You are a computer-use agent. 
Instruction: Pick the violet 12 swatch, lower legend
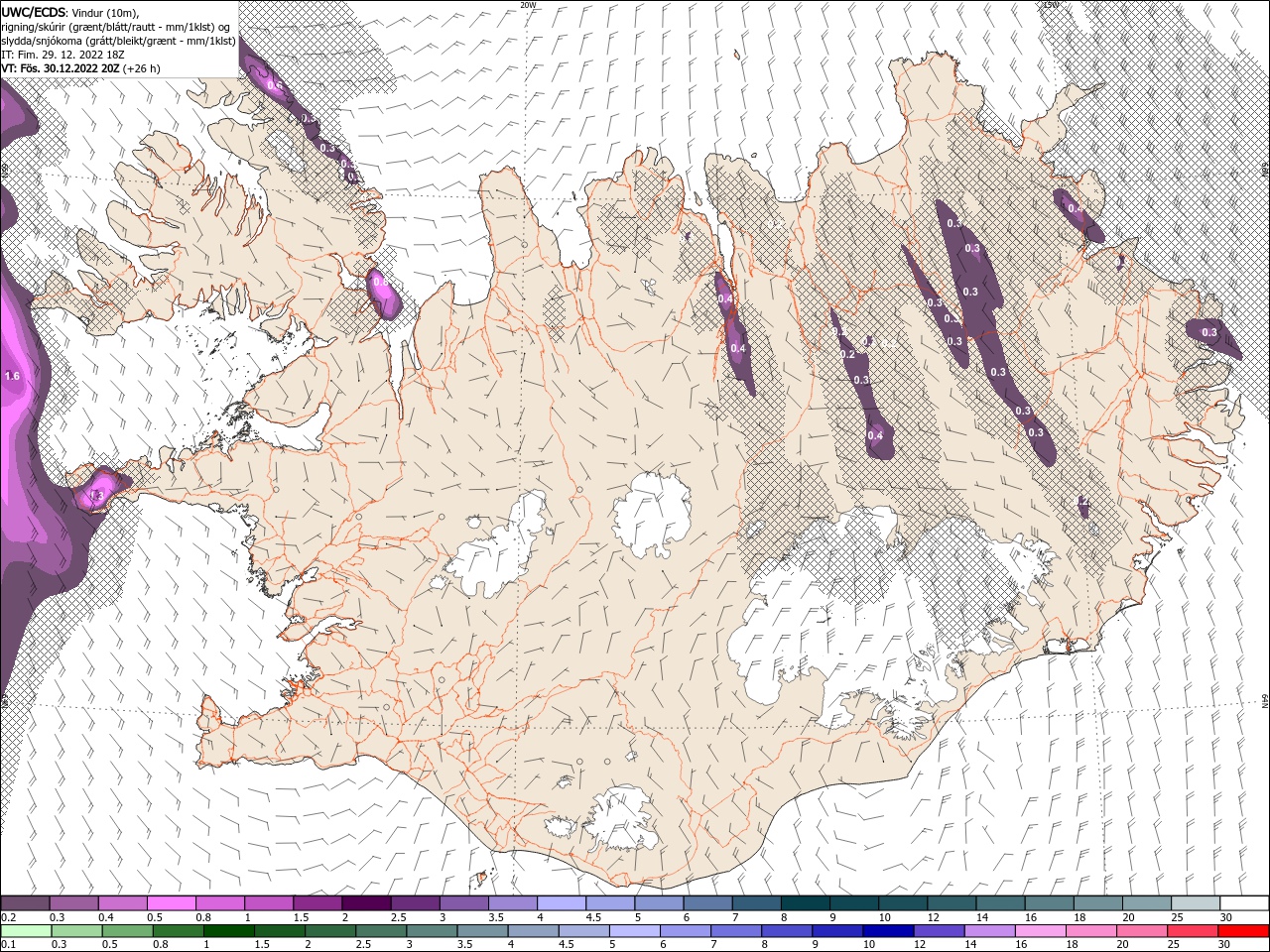(938, 931)
